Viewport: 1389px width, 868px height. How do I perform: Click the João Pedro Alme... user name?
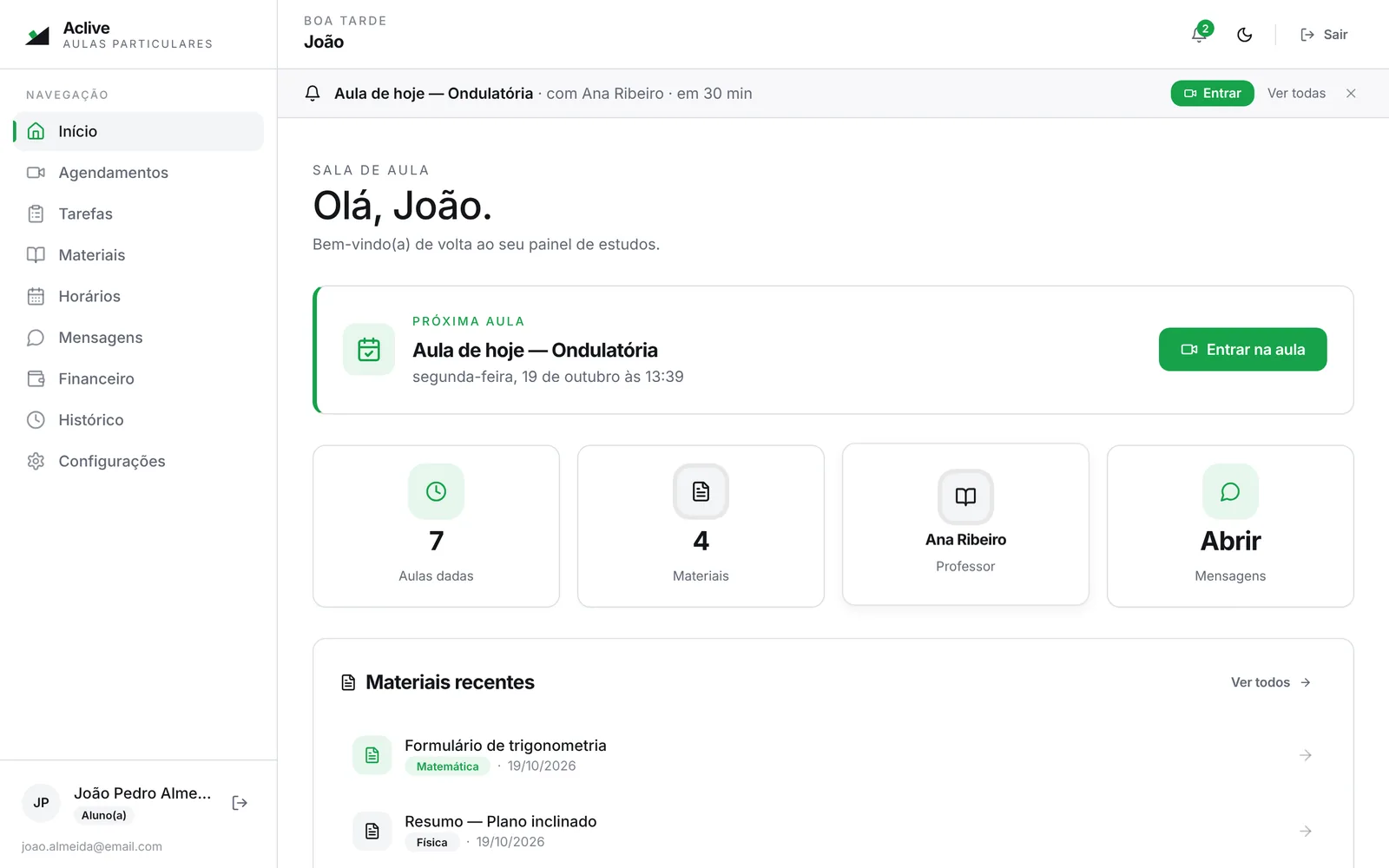[x=142, y=793]
